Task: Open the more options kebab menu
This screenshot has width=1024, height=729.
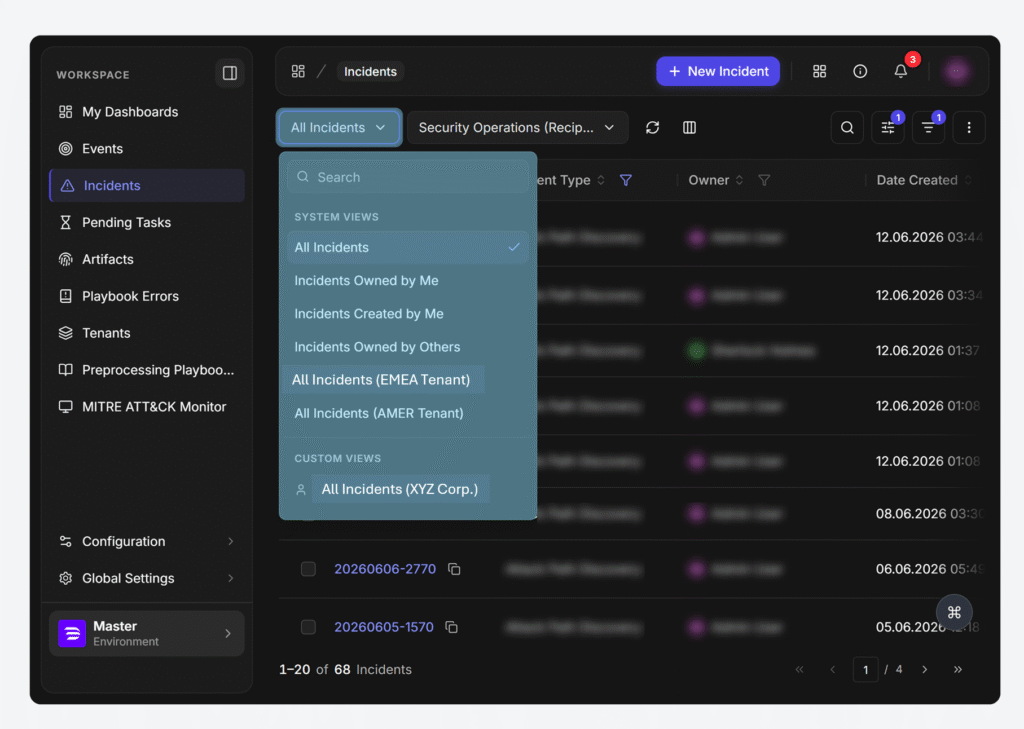Action: 969,127
